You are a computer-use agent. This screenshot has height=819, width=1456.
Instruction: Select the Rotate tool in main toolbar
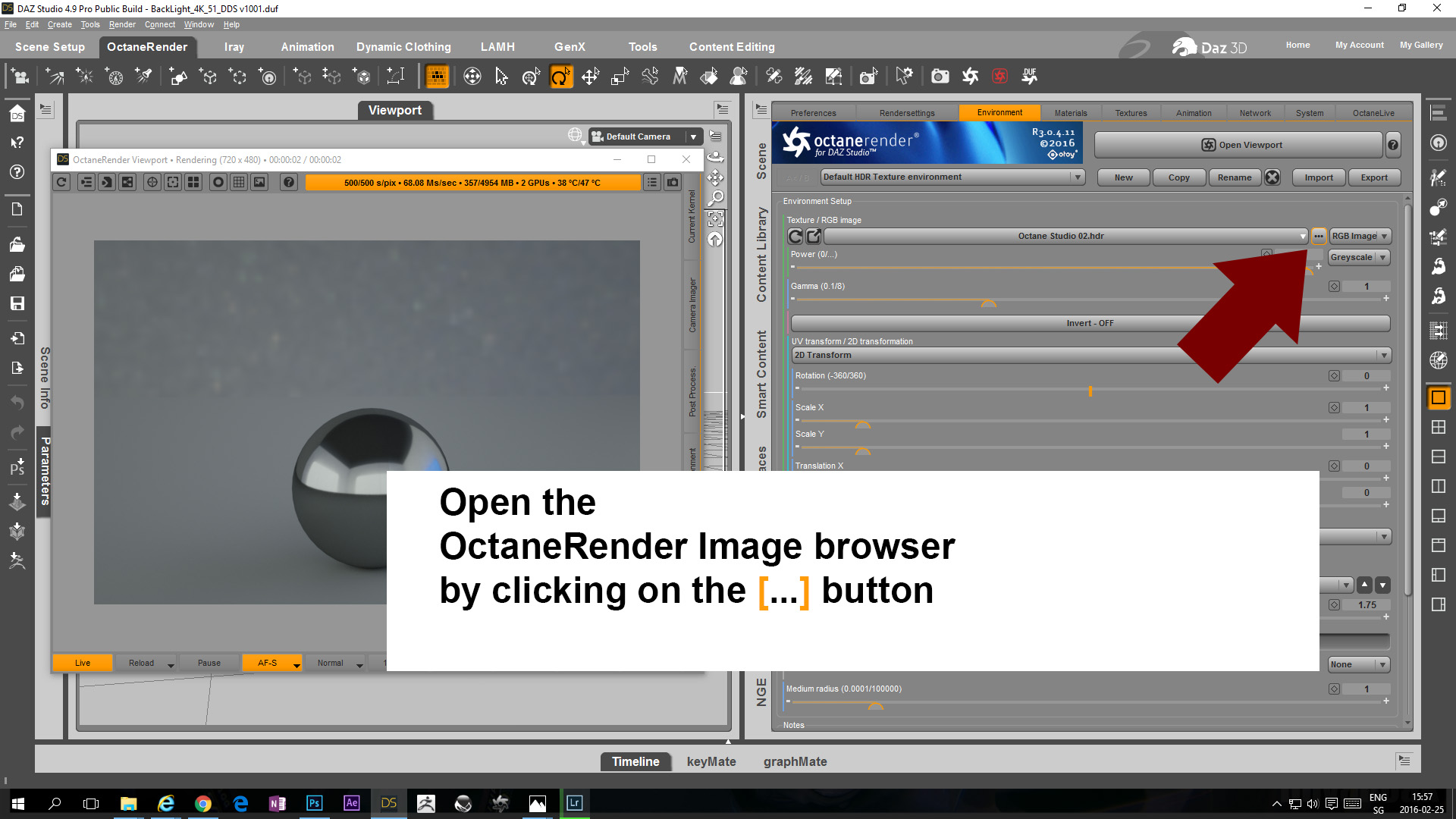pos(560,77)
